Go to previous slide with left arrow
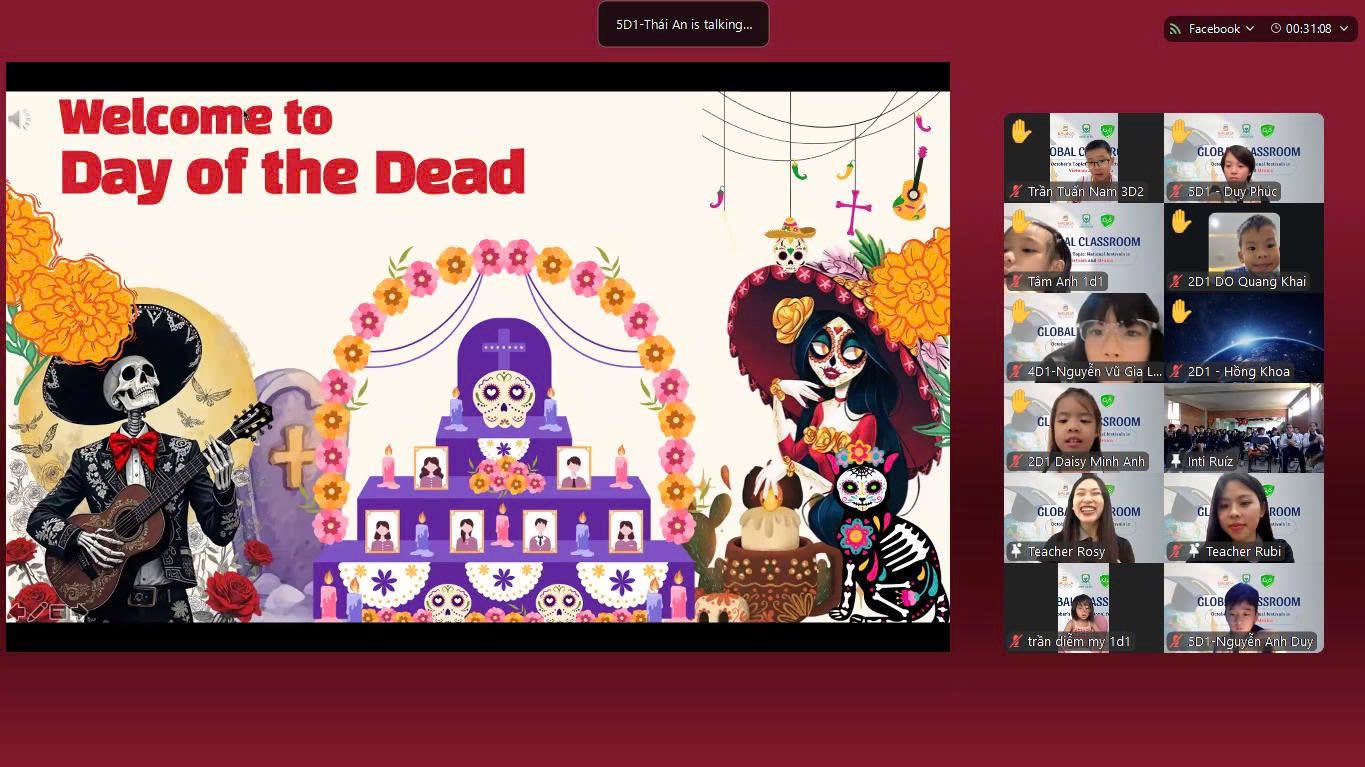1365x767 pixels. [x=17, y=611]
